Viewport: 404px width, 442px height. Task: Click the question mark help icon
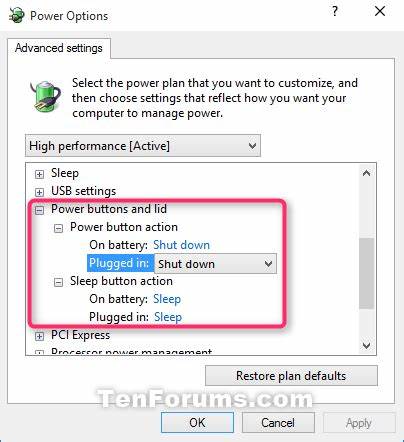click(x=335, y=12)
